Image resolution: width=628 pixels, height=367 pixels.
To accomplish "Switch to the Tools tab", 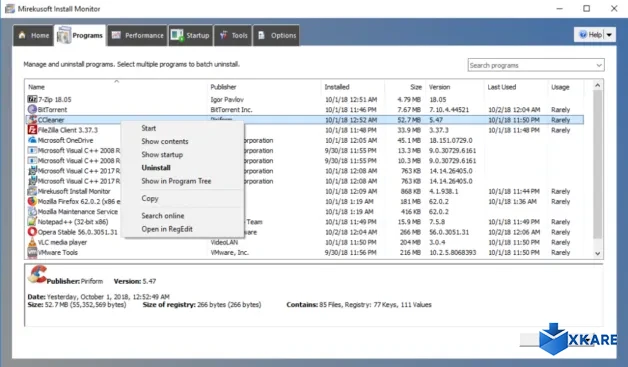I will (x=233, y=35).
